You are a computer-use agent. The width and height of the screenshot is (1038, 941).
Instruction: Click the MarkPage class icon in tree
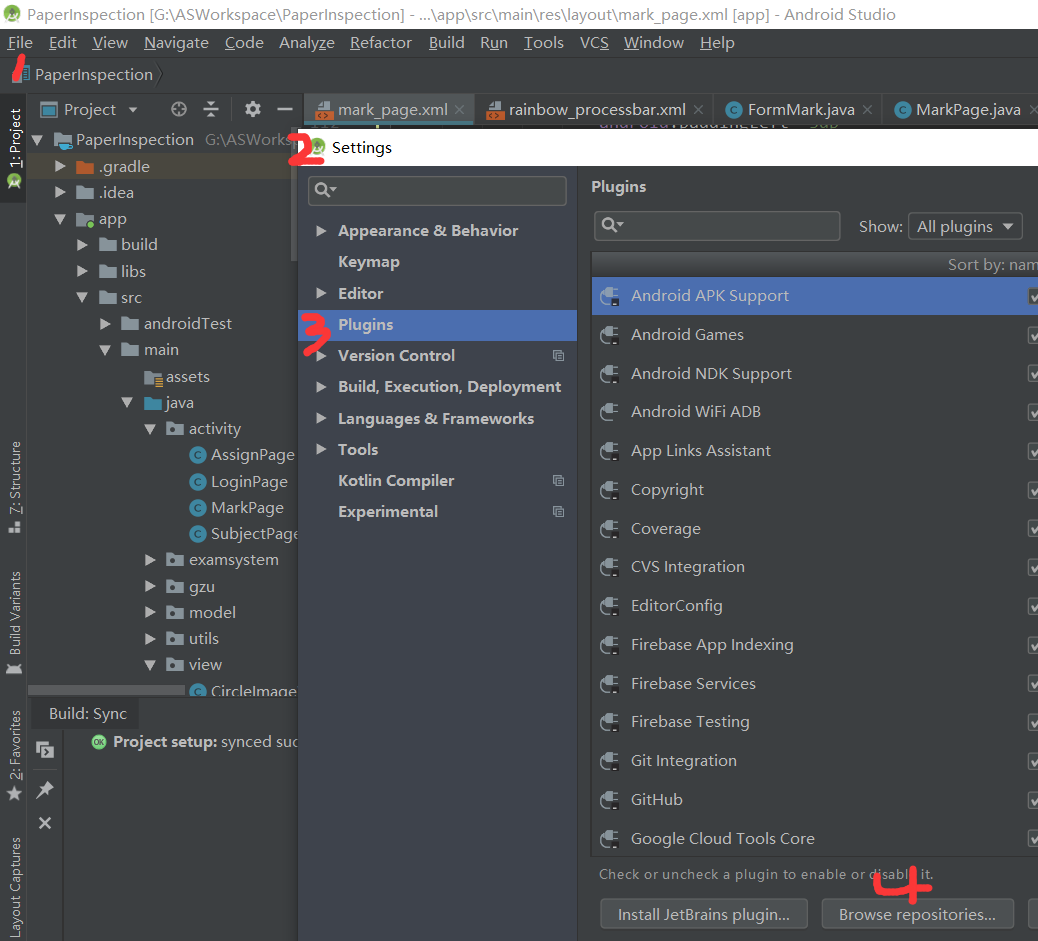pyautogui.click(x=197, y=508)
